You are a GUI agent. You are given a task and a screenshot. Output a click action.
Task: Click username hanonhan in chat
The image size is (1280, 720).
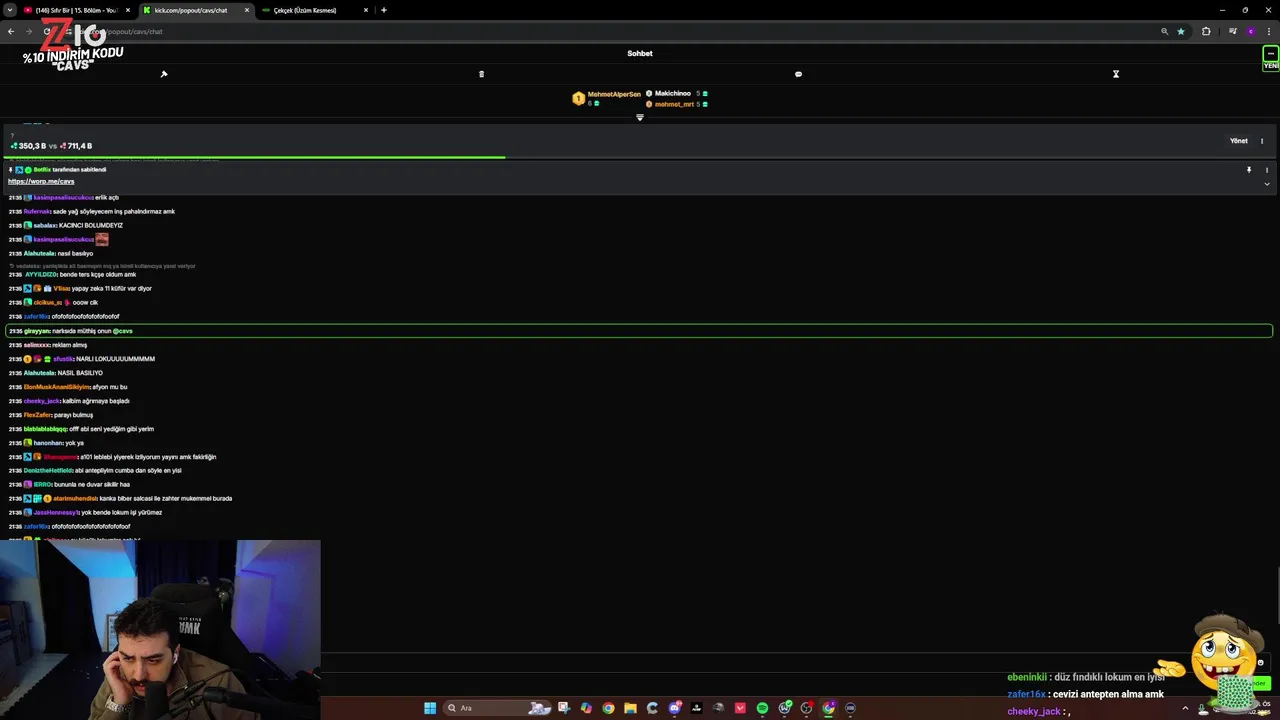[48, 443]
